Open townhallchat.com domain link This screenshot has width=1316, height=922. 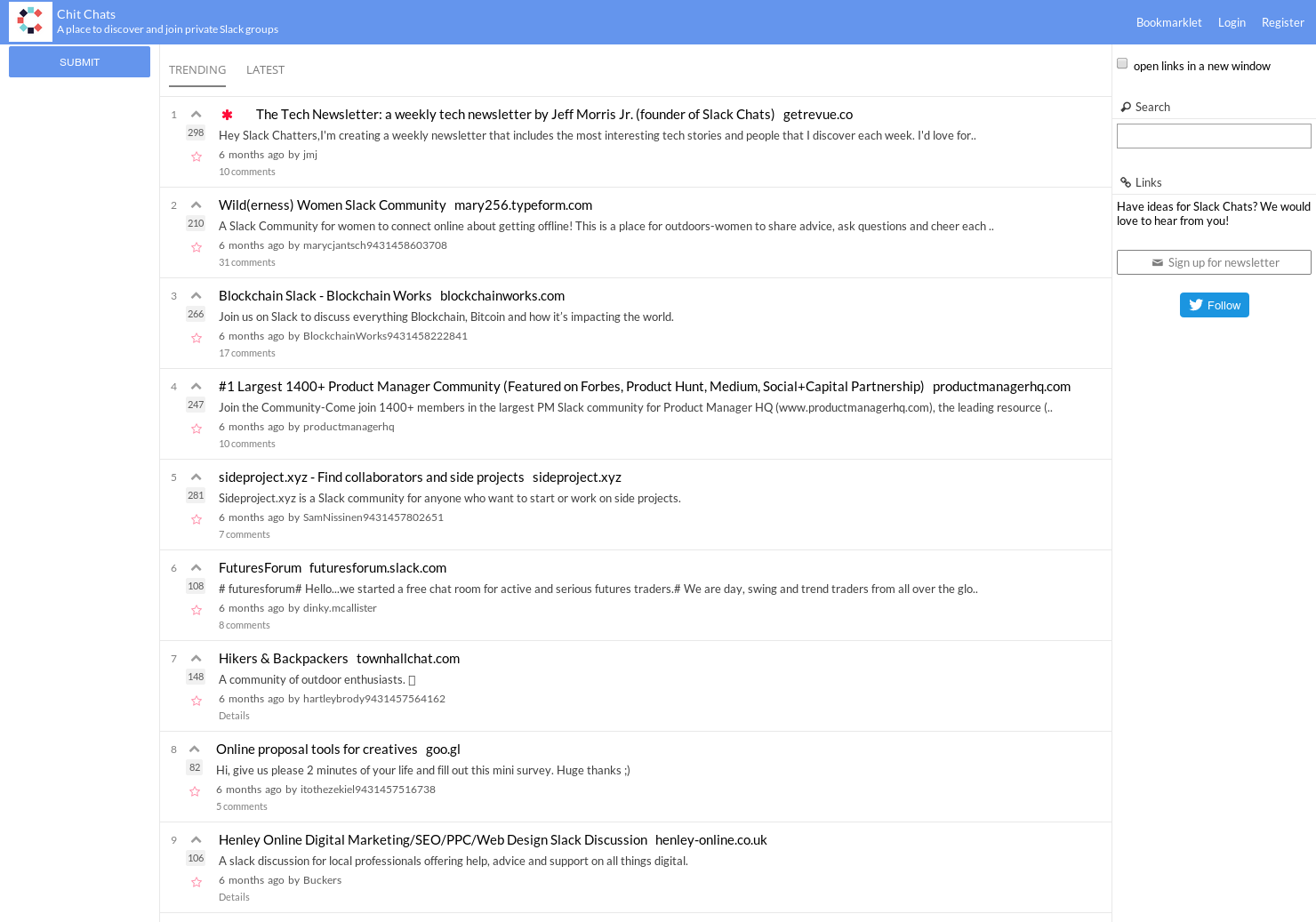[408, 658]
